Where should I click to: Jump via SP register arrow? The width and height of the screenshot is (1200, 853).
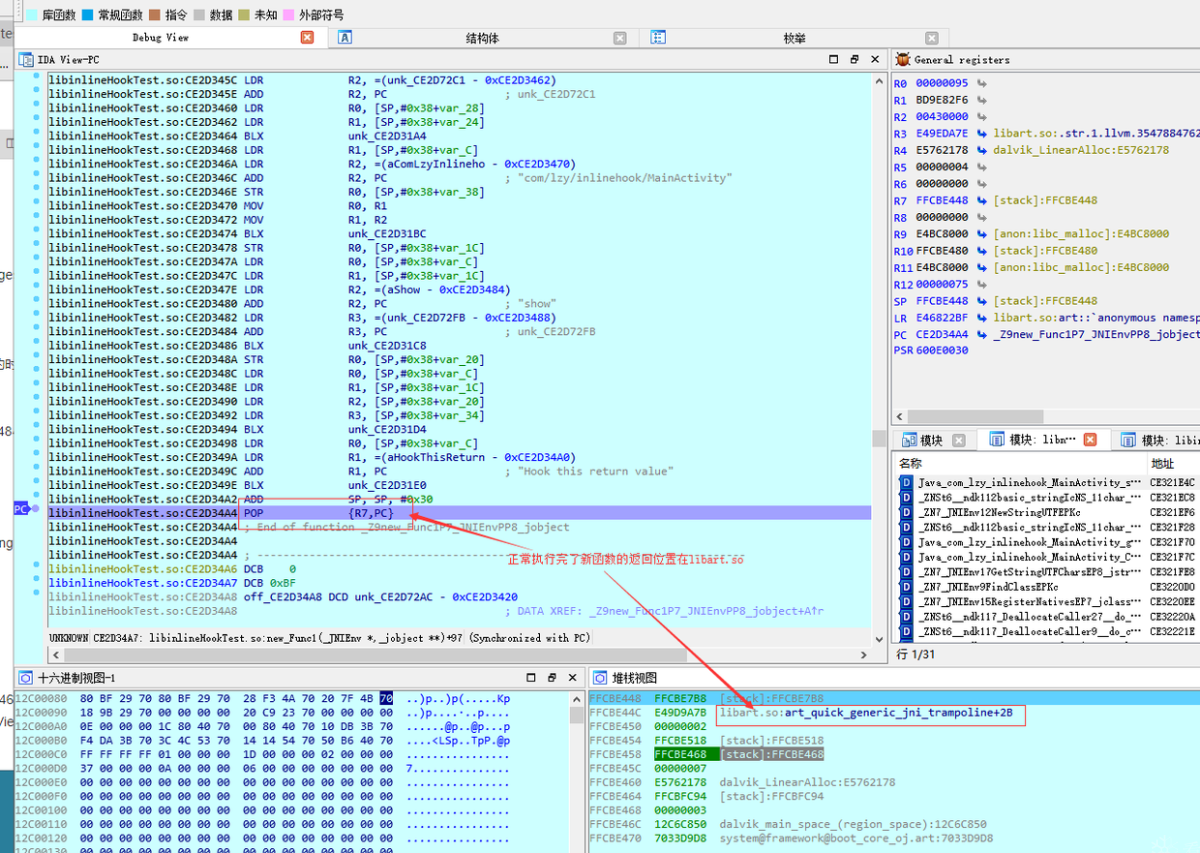[981, 301]
